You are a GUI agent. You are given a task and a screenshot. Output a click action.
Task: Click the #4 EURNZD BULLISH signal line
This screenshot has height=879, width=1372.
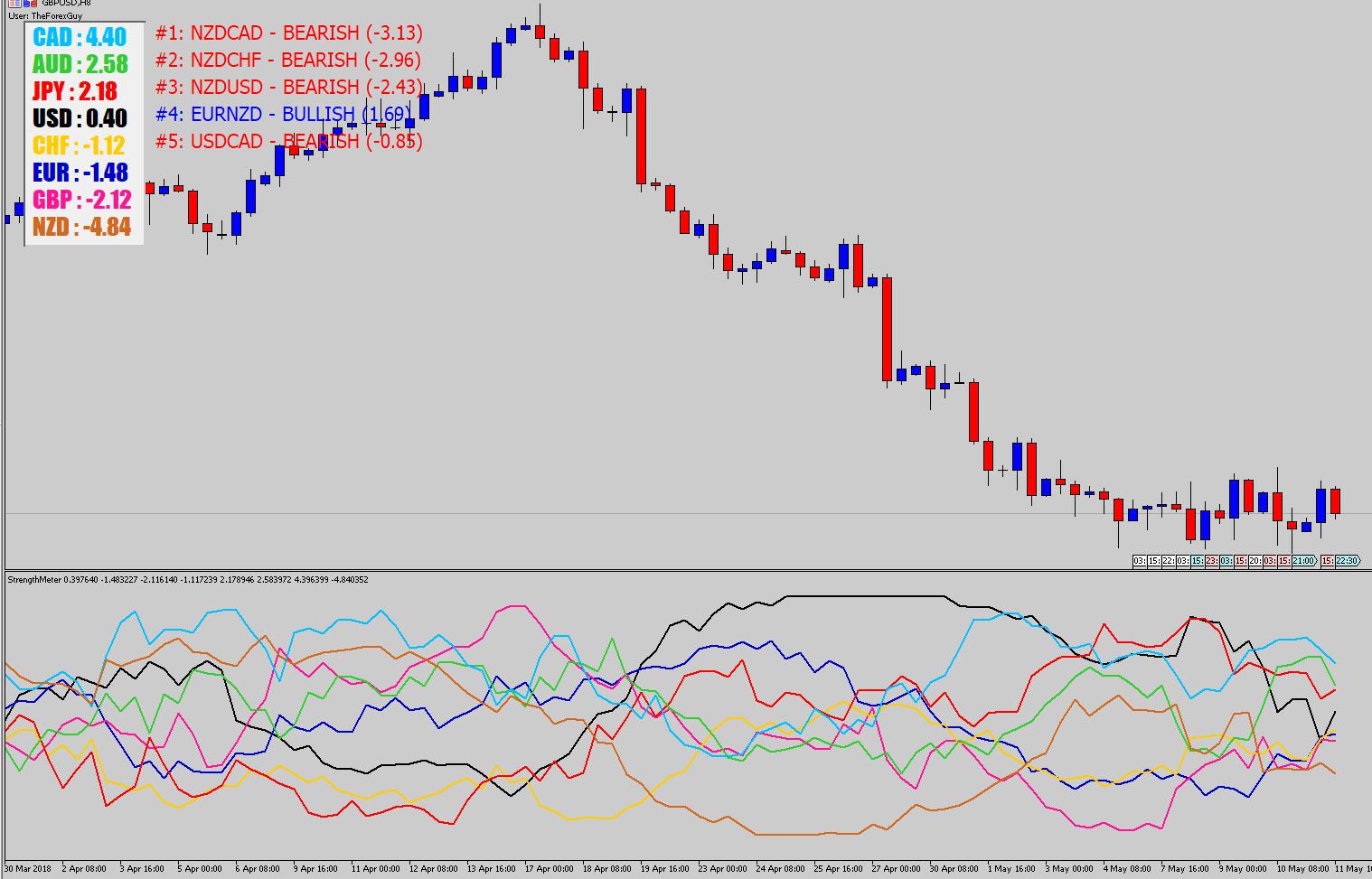[x=284, y=115]
